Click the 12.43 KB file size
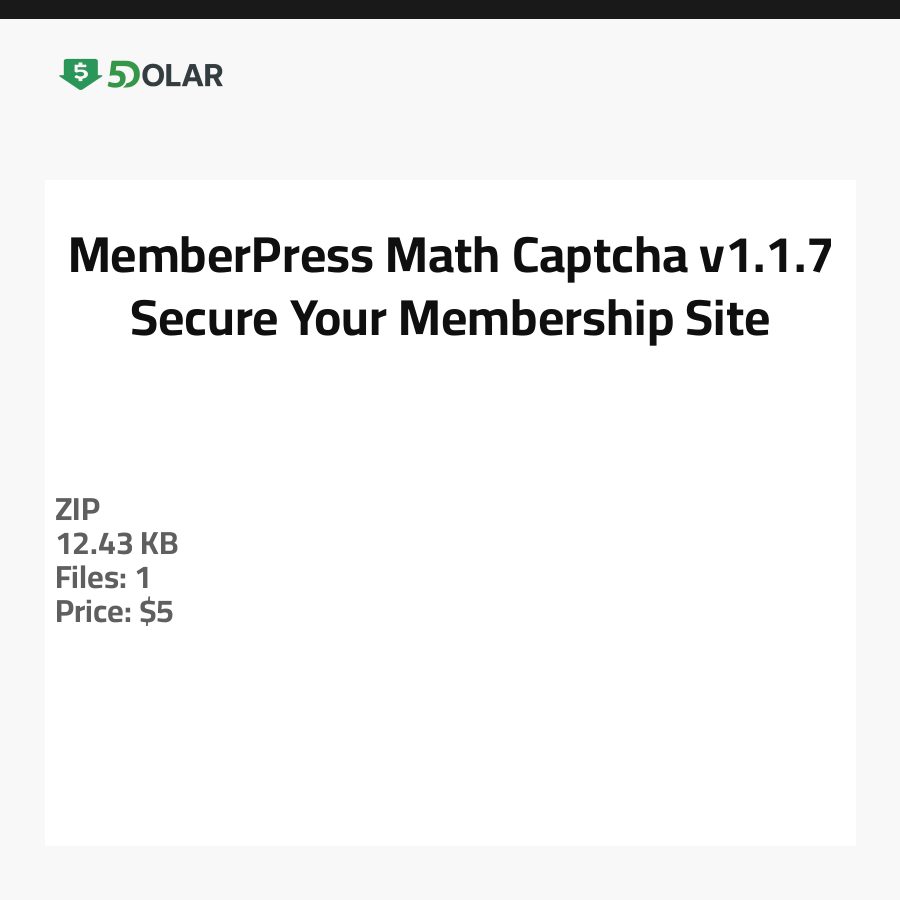 coord(117,544)
